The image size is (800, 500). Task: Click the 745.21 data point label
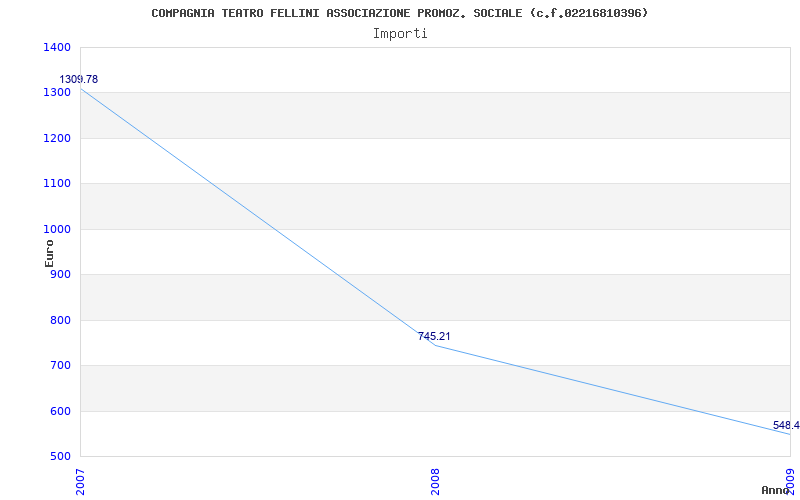click(434, 336)
